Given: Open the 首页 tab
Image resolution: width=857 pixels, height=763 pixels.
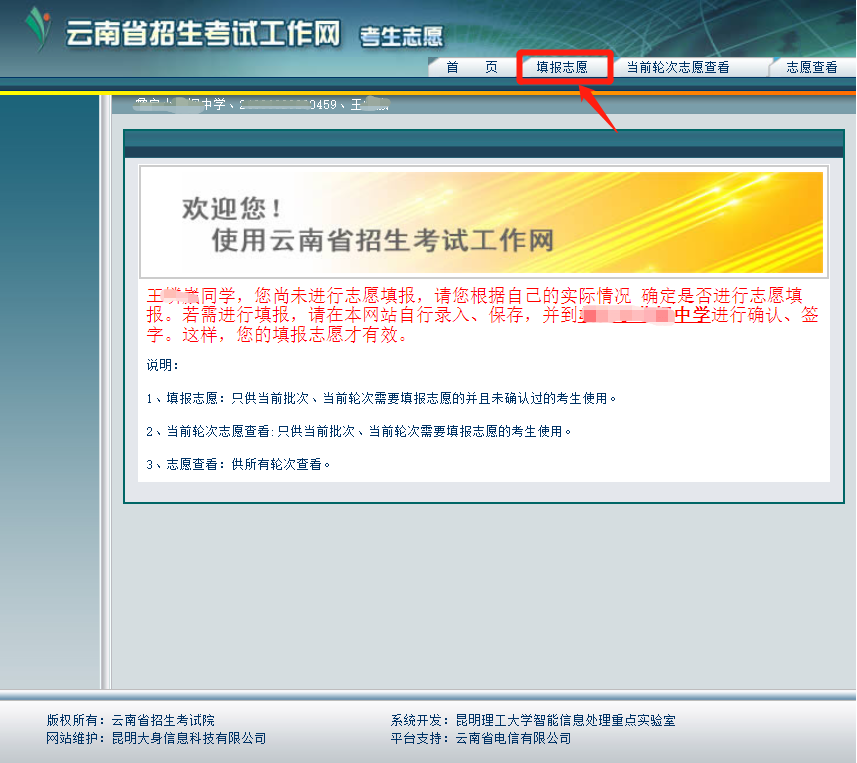Looking at the screenshot, I should pos(472,68).
